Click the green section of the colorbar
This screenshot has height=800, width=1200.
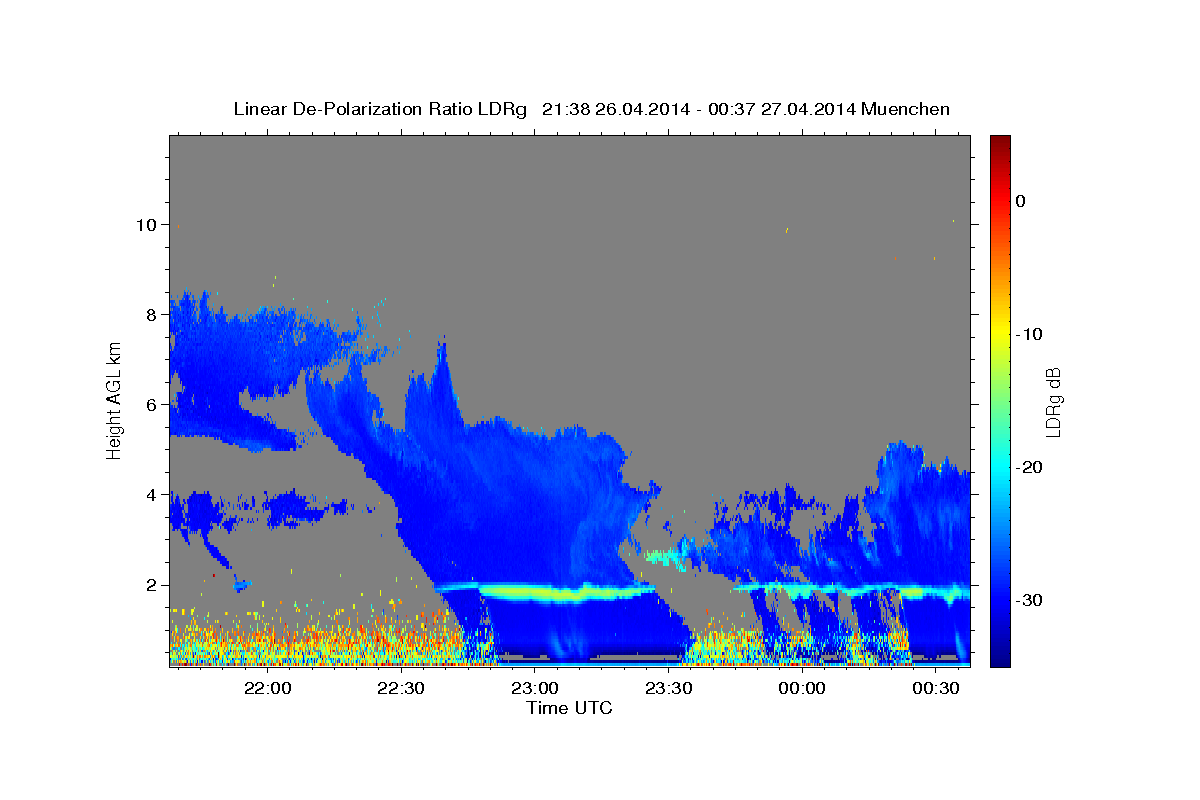click(1000, 400)
